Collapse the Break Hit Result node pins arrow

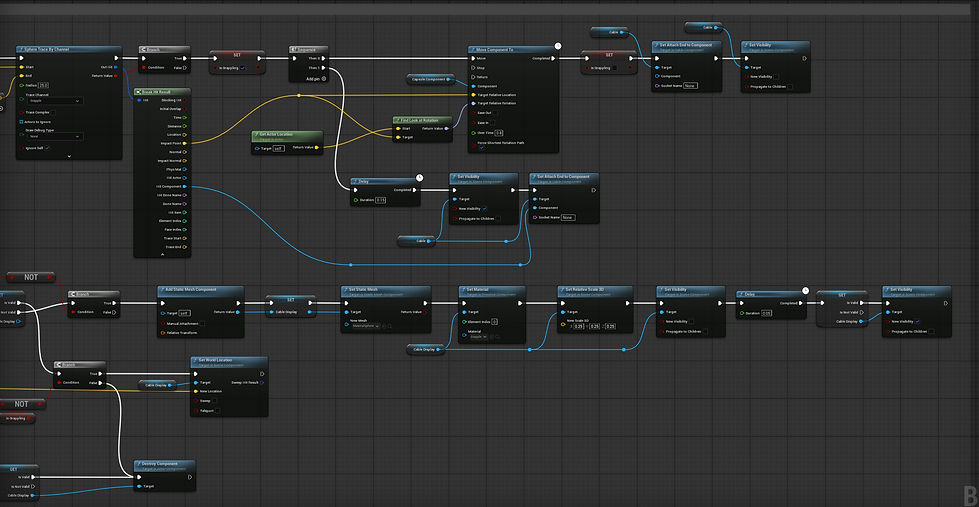click(x=162, y=254)
